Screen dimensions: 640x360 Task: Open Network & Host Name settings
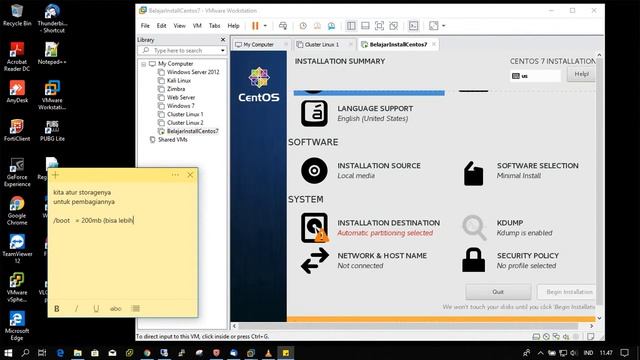[364, 260]
